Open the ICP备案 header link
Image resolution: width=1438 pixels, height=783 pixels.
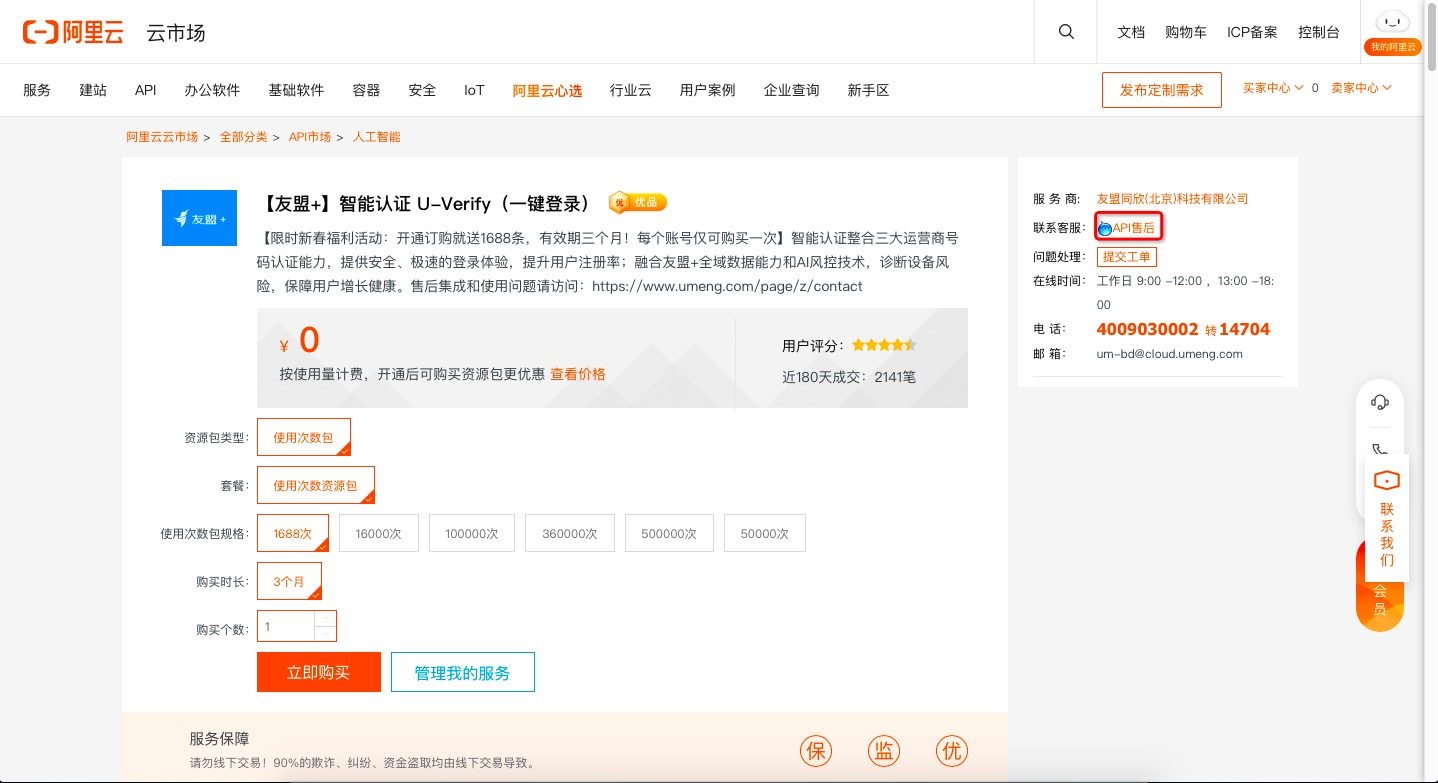[x=1252, y=32]
